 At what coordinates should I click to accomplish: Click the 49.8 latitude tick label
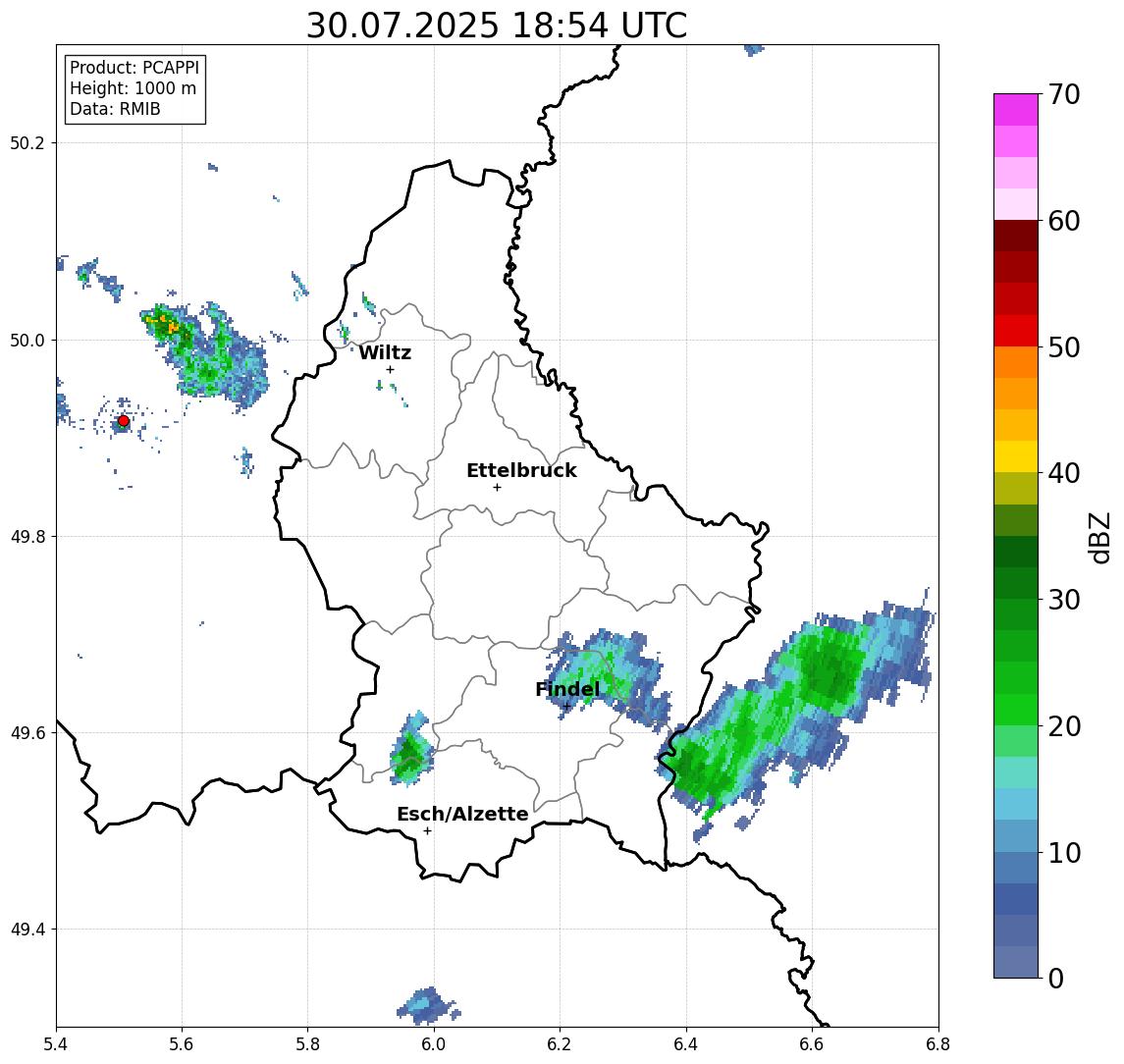click(x=27, y=536)
